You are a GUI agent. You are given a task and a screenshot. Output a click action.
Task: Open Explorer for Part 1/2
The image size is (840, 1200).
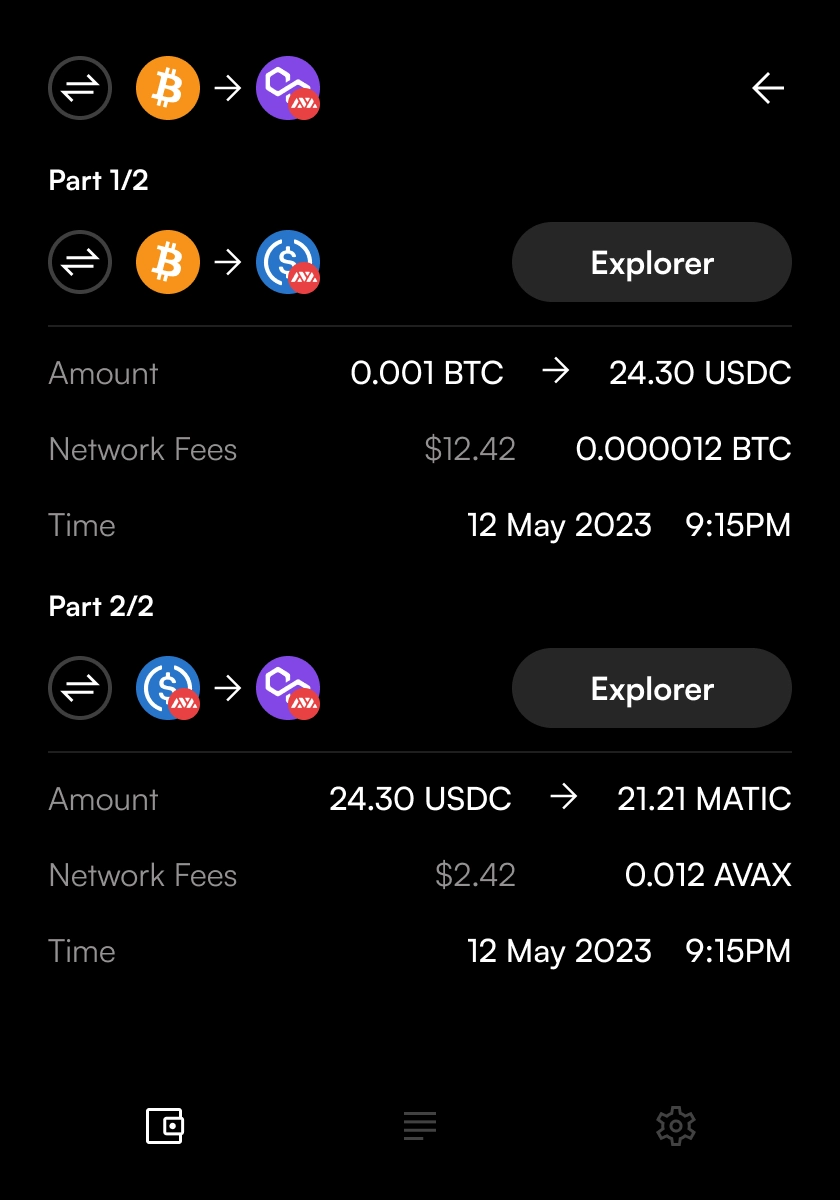pyautogui.click(x=652, y=262)
